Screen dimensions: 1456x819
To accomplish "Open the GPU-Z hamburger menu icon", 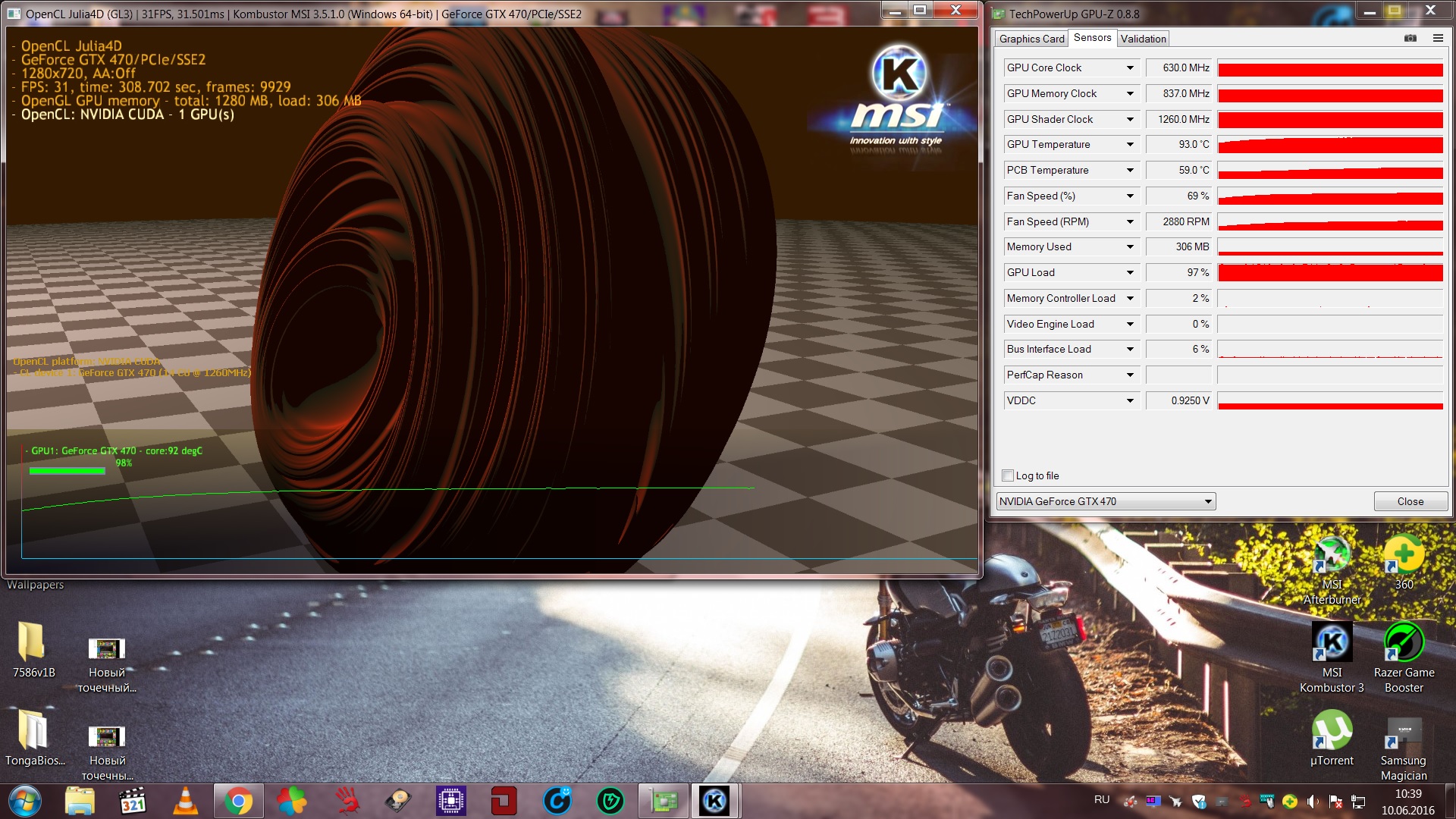I will tap(1437, 38).
